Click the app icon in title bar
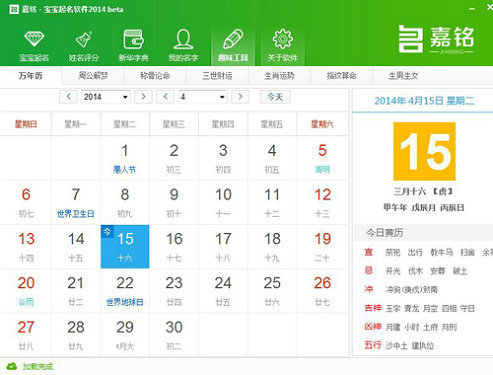 point(14,9)
